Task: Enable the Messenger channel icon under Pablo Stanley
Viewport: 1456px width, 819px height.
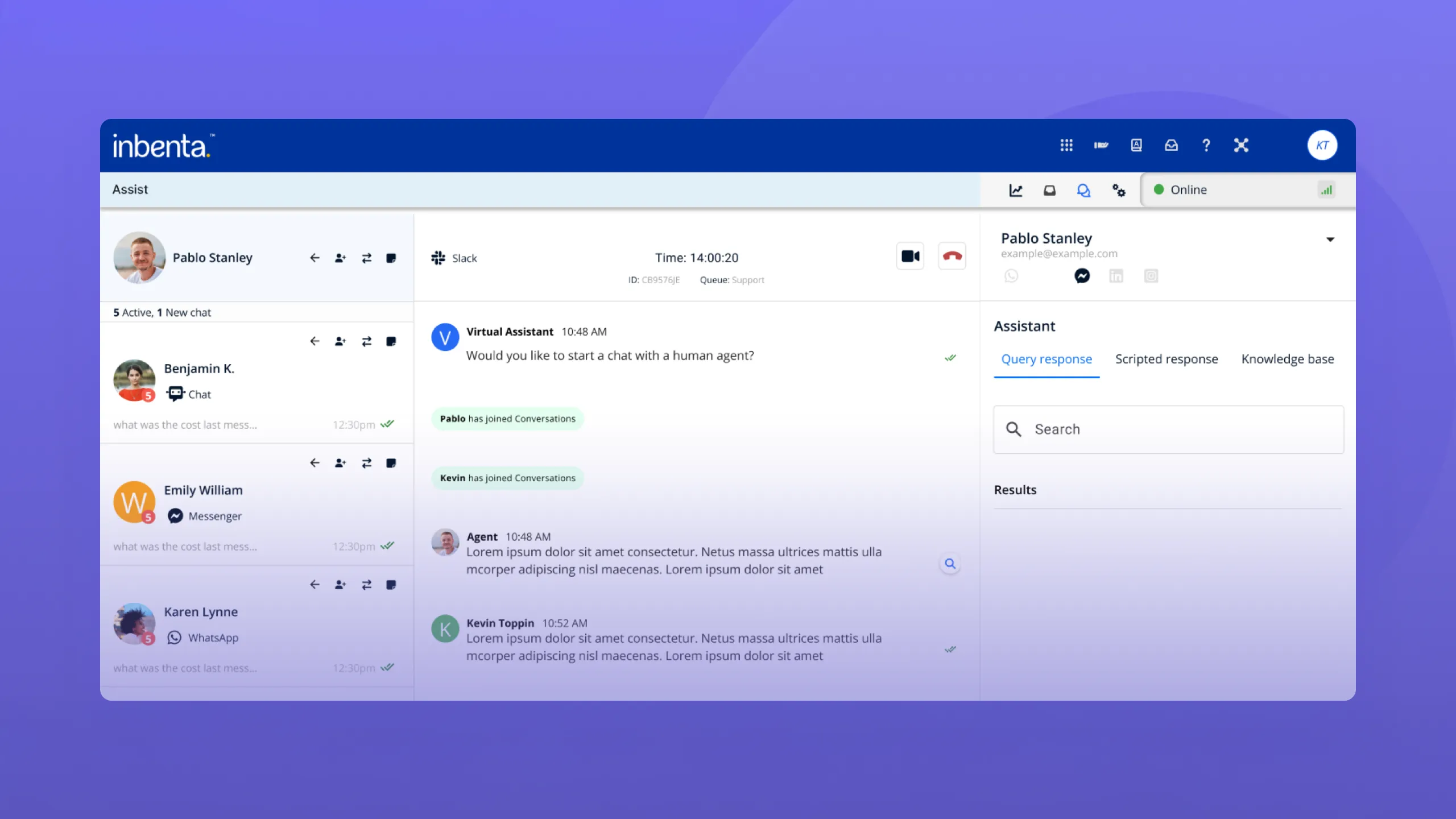Action: [1082, 276]
